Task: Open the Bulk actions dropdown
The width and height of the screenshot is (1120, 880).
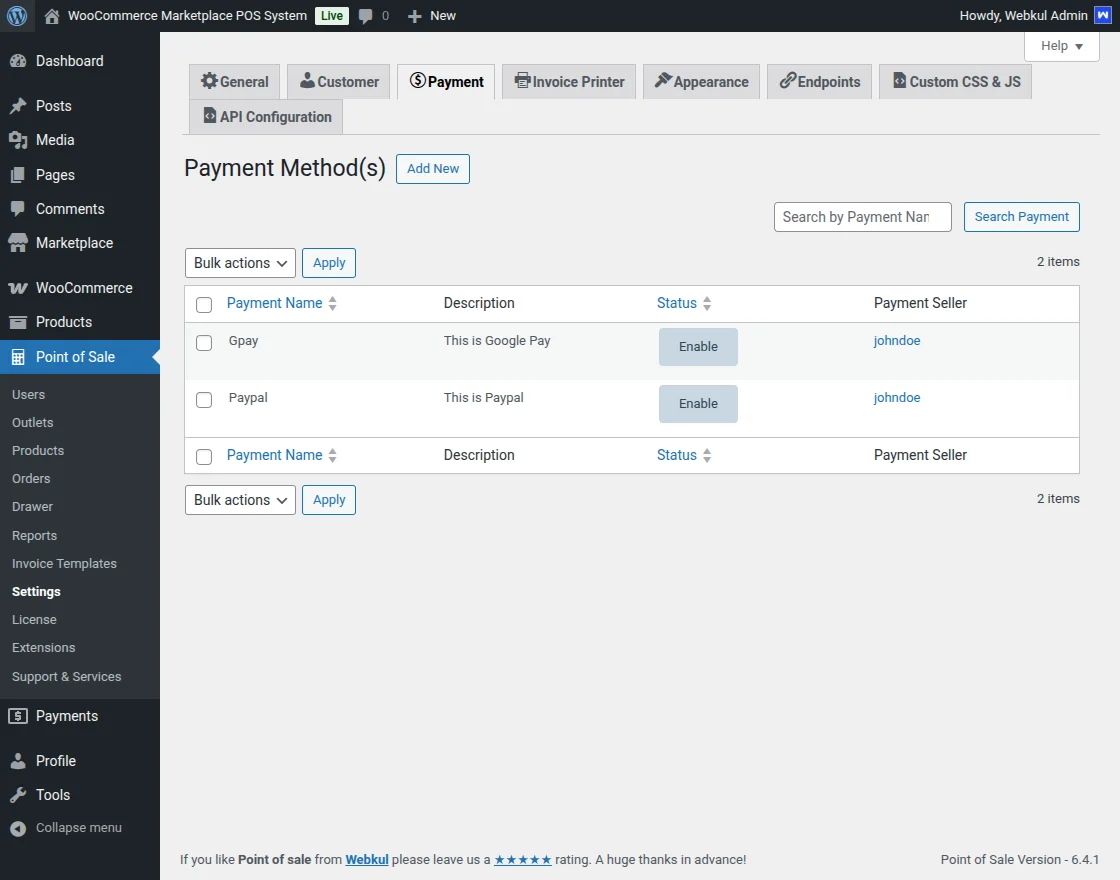Action: [239, 262]
